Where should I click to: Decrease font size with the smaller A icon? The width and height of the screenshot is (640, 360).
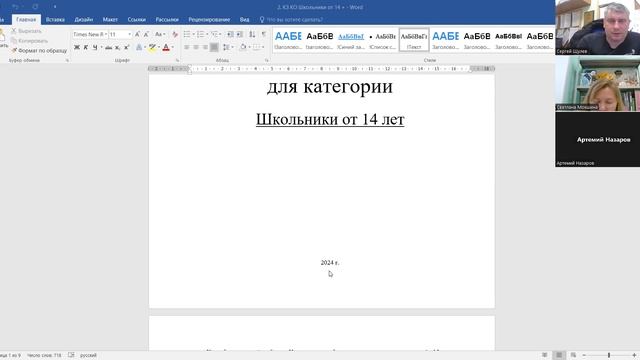tap(146, 34)
